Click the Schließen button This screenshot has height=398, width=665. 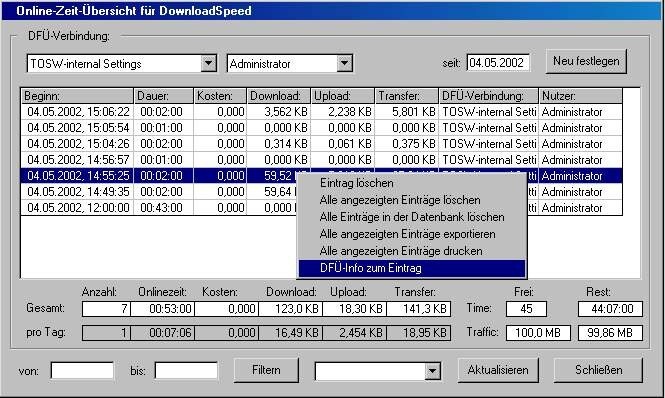click(x=598, y=370)
